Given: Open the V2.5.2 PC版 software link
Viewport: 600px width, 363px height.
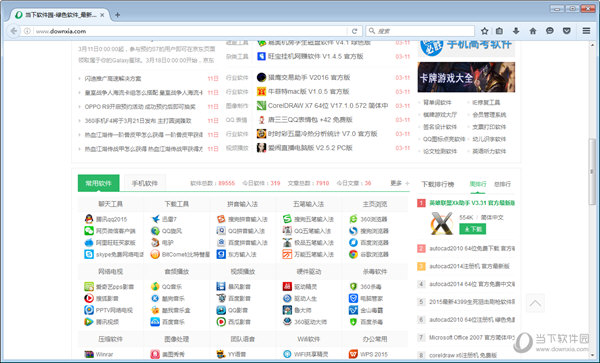Looking at the screenshot, I should 310,148.
